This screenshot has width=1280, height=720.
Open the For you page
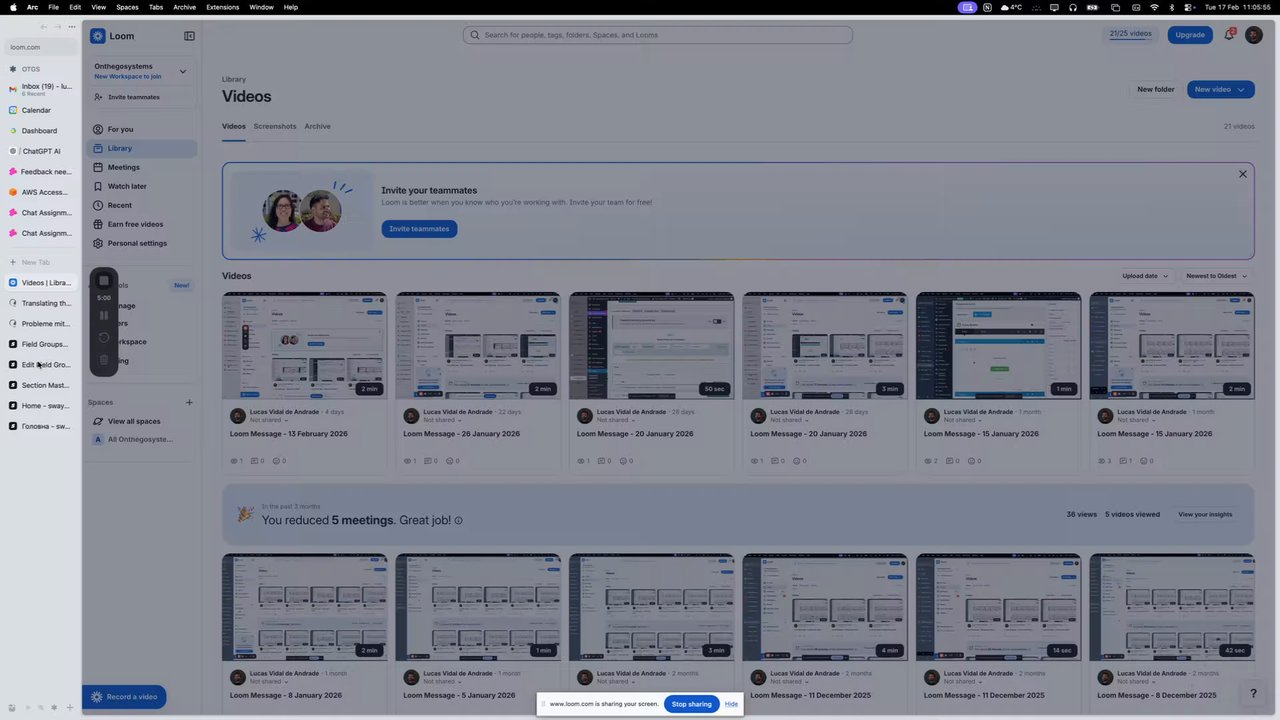pyautogui.click(x=141, y=129)
